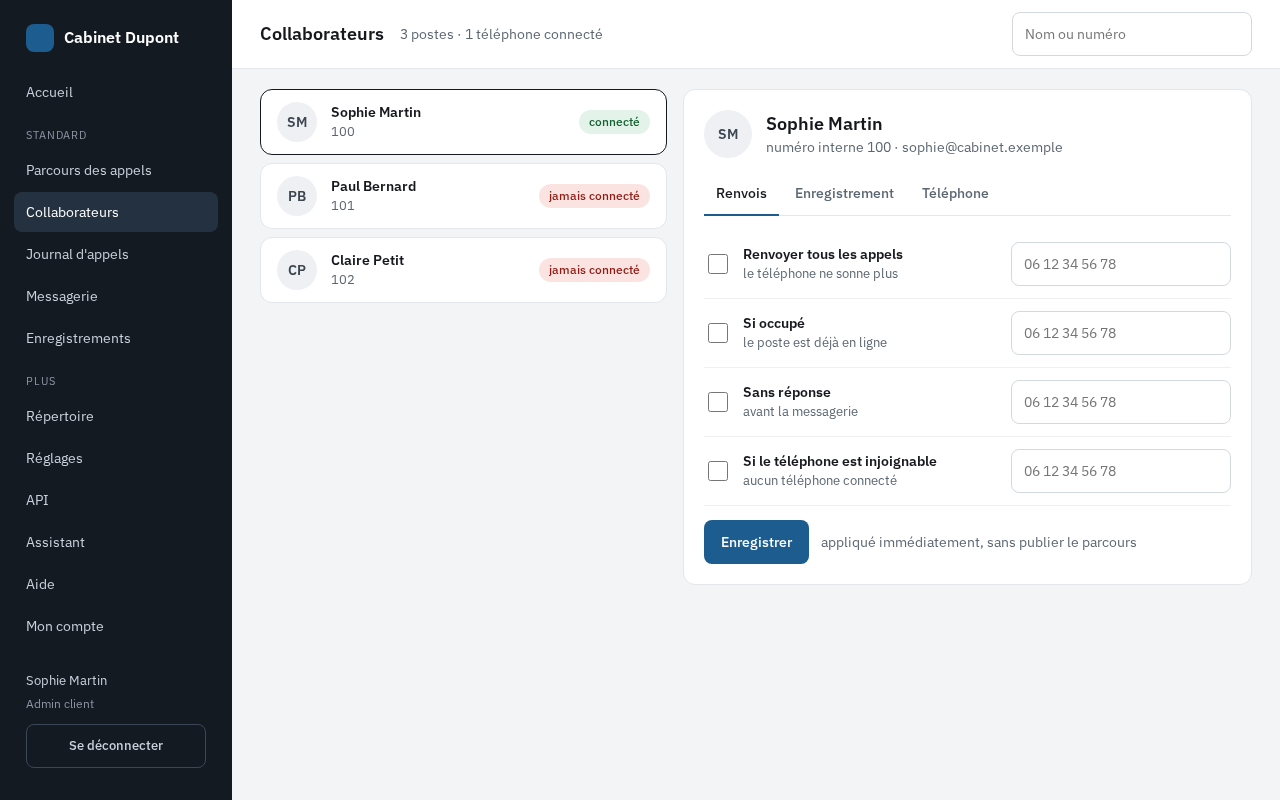Click Paul Bernard's 'jamais connecté' badge

(x=594, y=196)
